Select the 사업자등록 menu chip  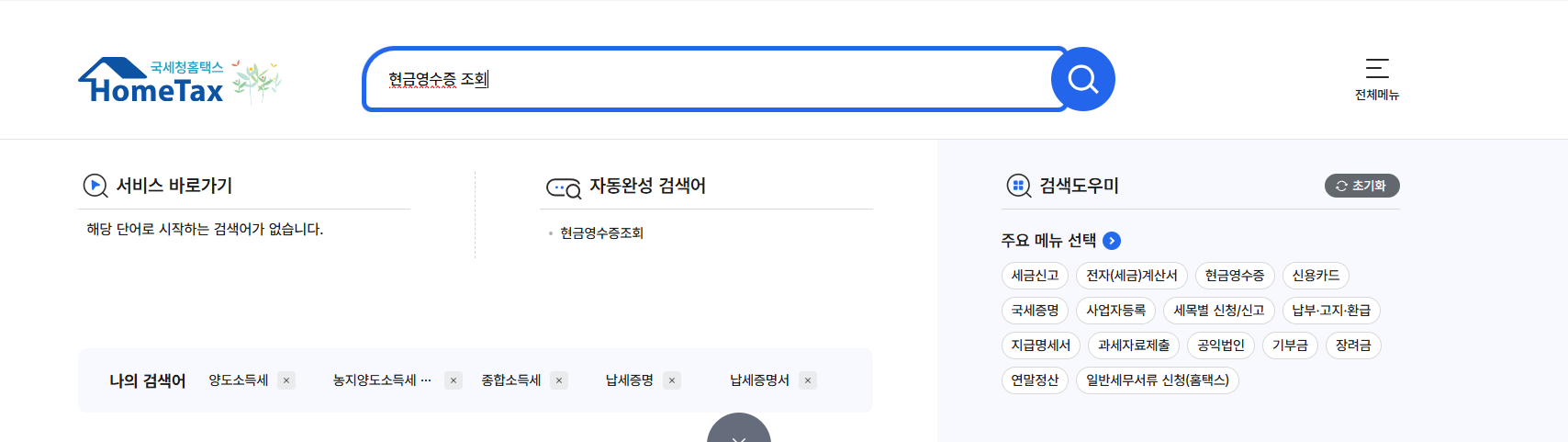(1115, 311)
